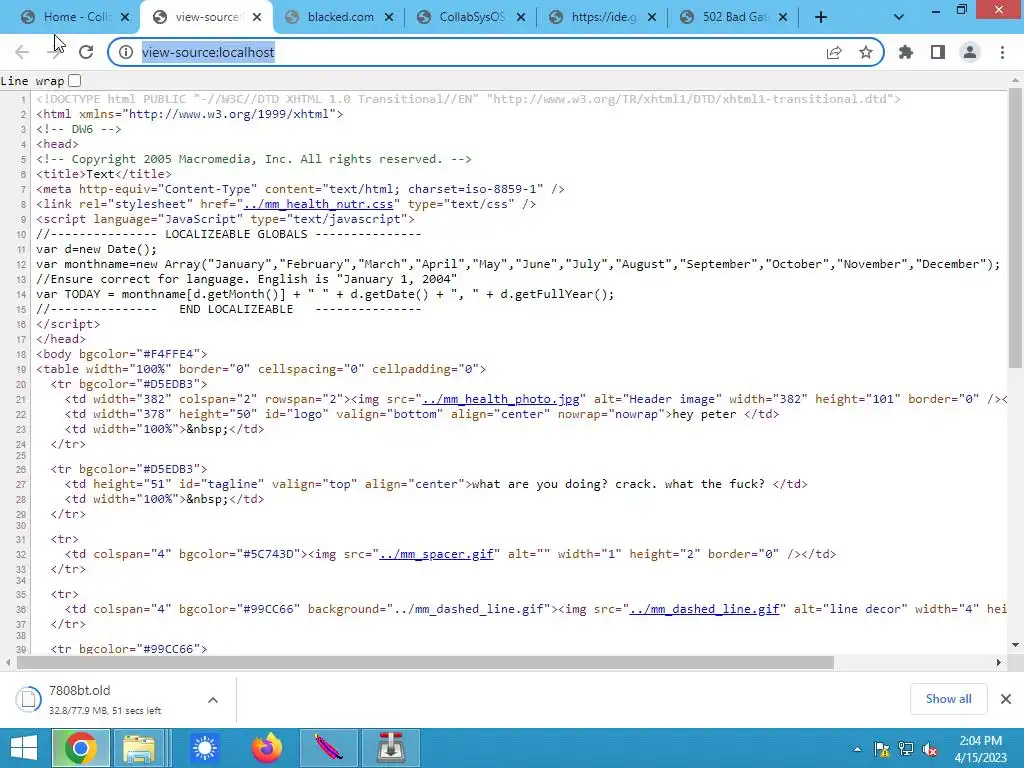The image size is (1024, 768).
Task: Click Show all downloads
Action: [948, 699]
